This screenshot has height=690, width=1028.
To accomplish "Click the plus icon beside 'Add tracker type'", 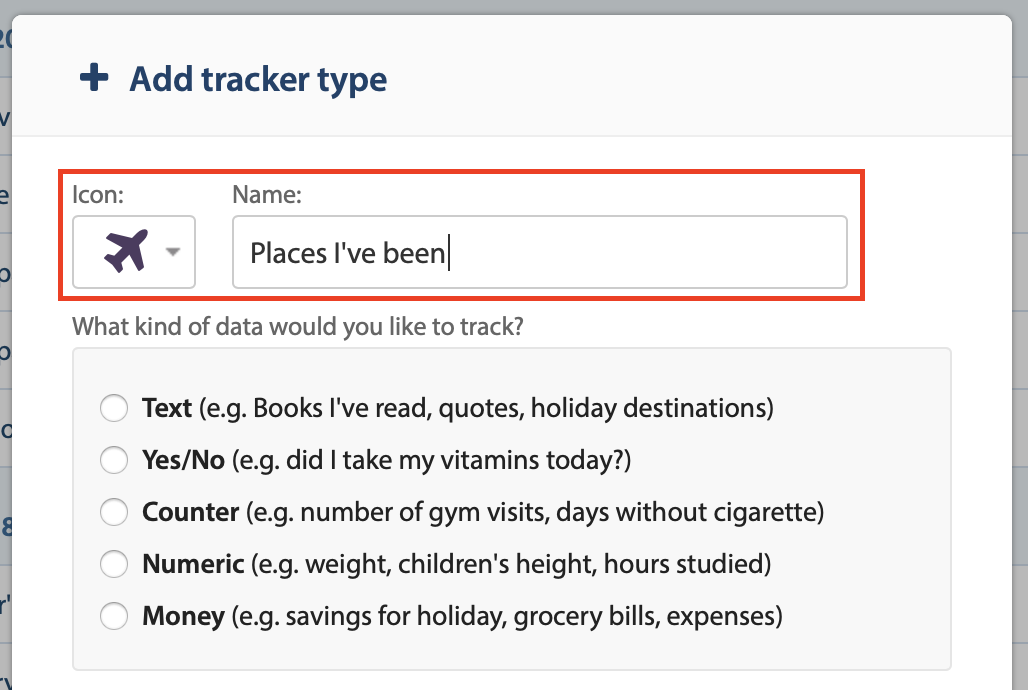I will tap(93, 78).
